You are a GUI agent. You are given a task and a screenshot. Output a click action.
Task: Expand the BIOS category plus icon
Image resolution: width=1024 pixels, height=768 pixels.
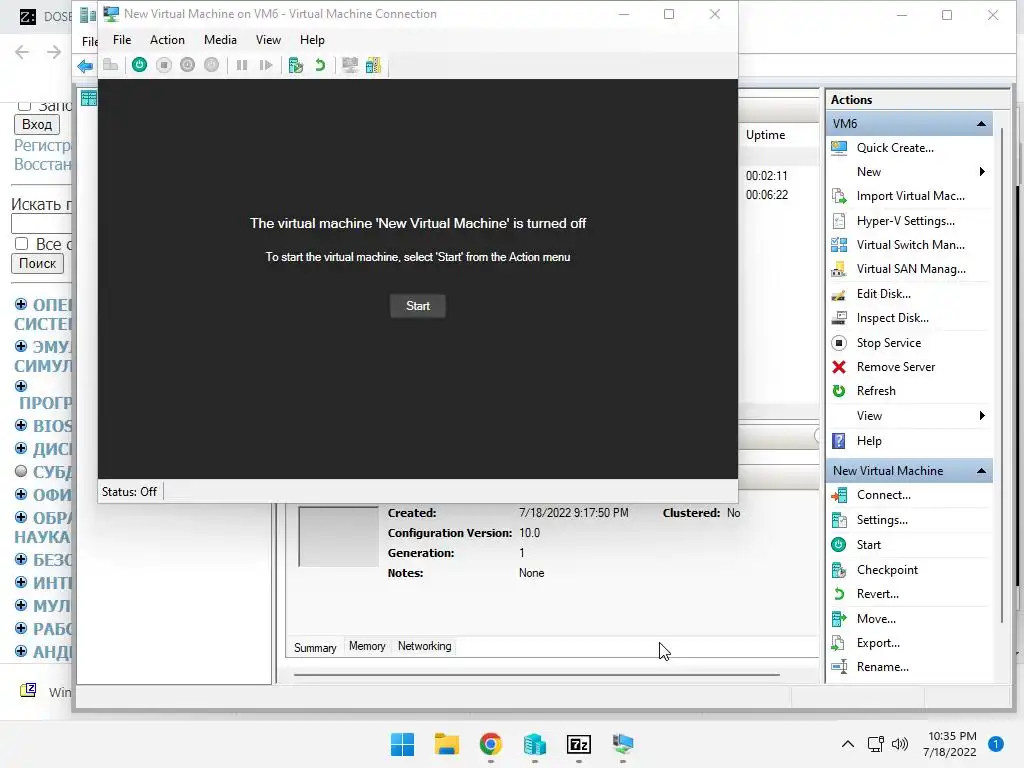pos(21,425)
